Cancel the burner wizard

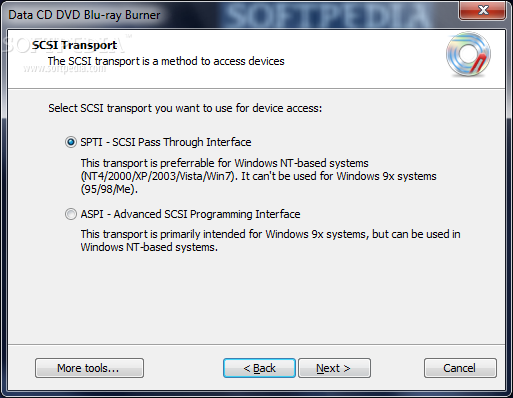[x=460, y=368]
